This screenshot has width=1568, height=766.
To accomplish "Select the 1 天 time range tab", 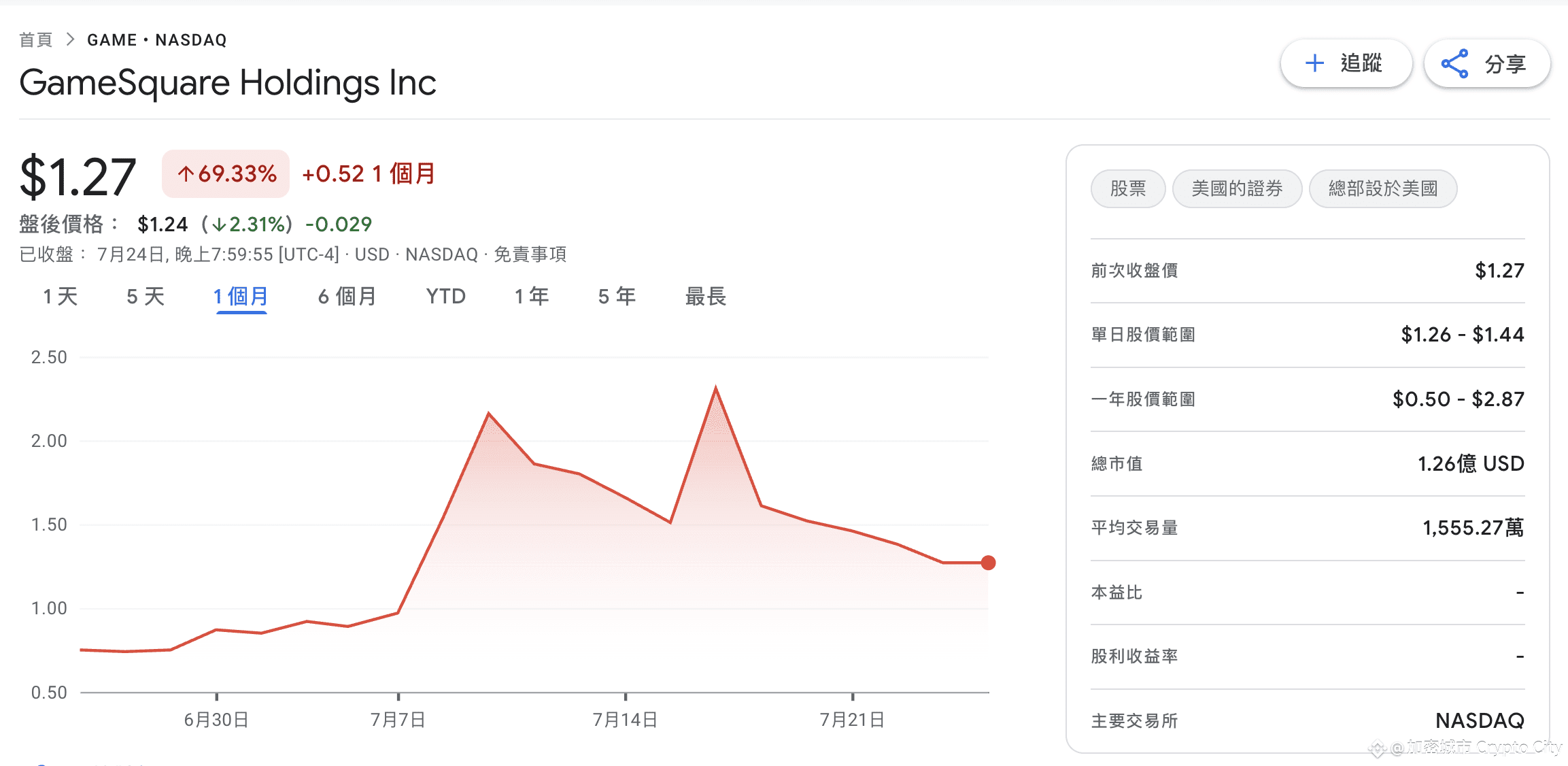I will click(x=61, y=296).
